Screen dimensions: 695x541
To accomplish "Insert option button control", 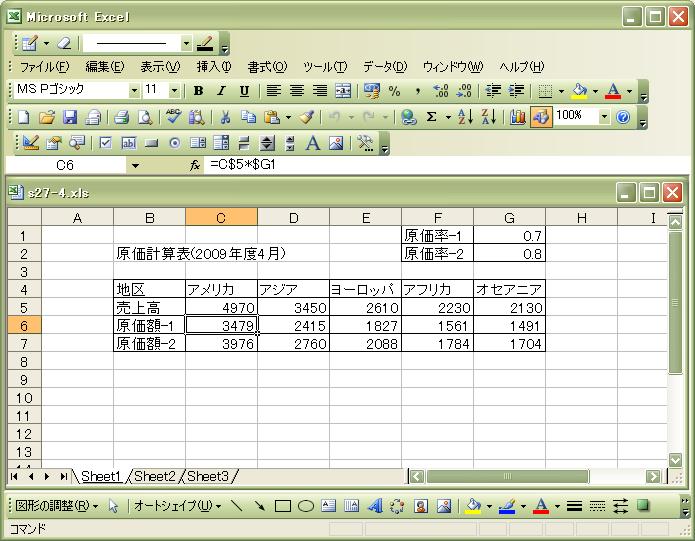I will pos(175,143).
